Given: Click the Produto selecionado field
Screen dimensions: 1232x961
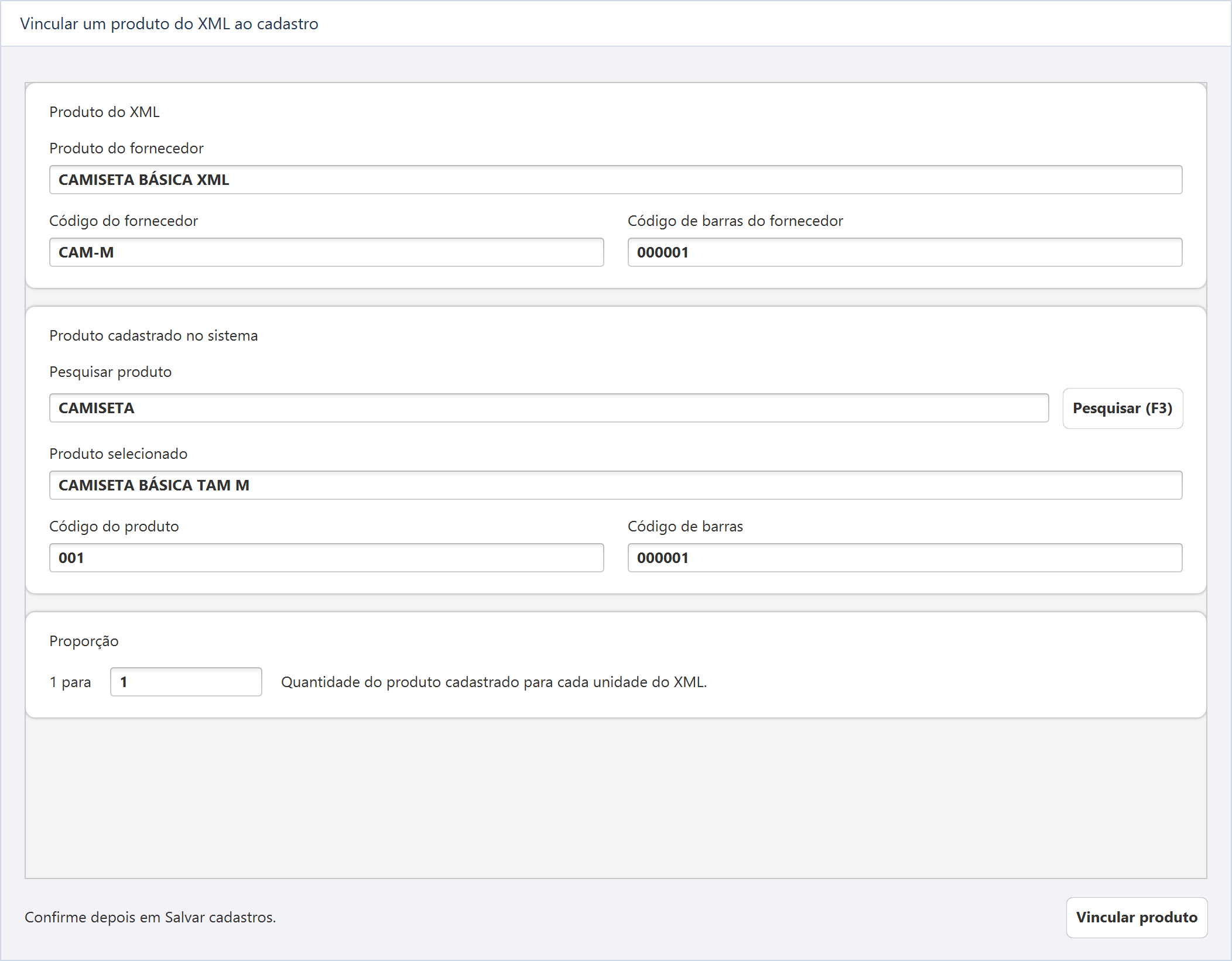Looking at the screenshot, I should [x=615, y=485].
